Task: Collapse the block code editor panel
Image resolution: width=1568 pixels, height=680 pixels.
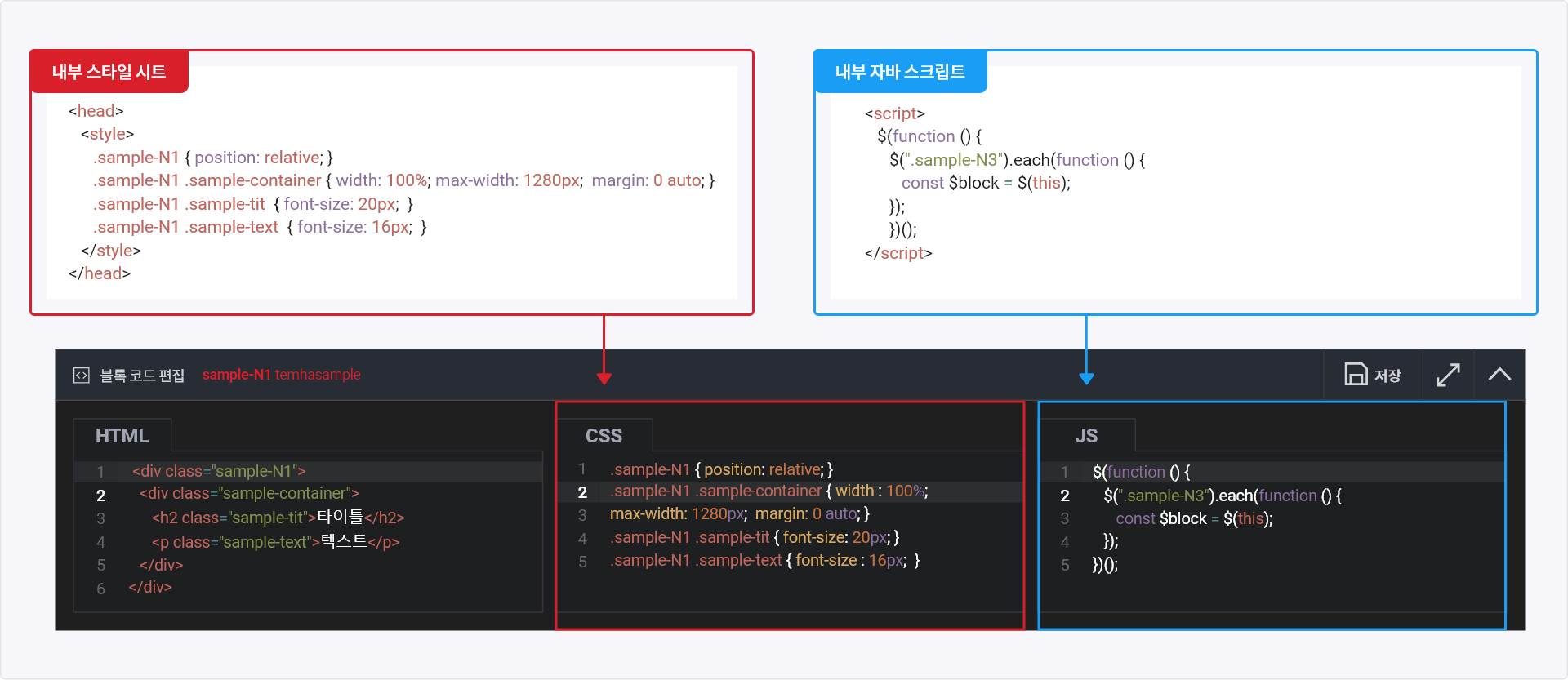Action: click(1499, 375)
